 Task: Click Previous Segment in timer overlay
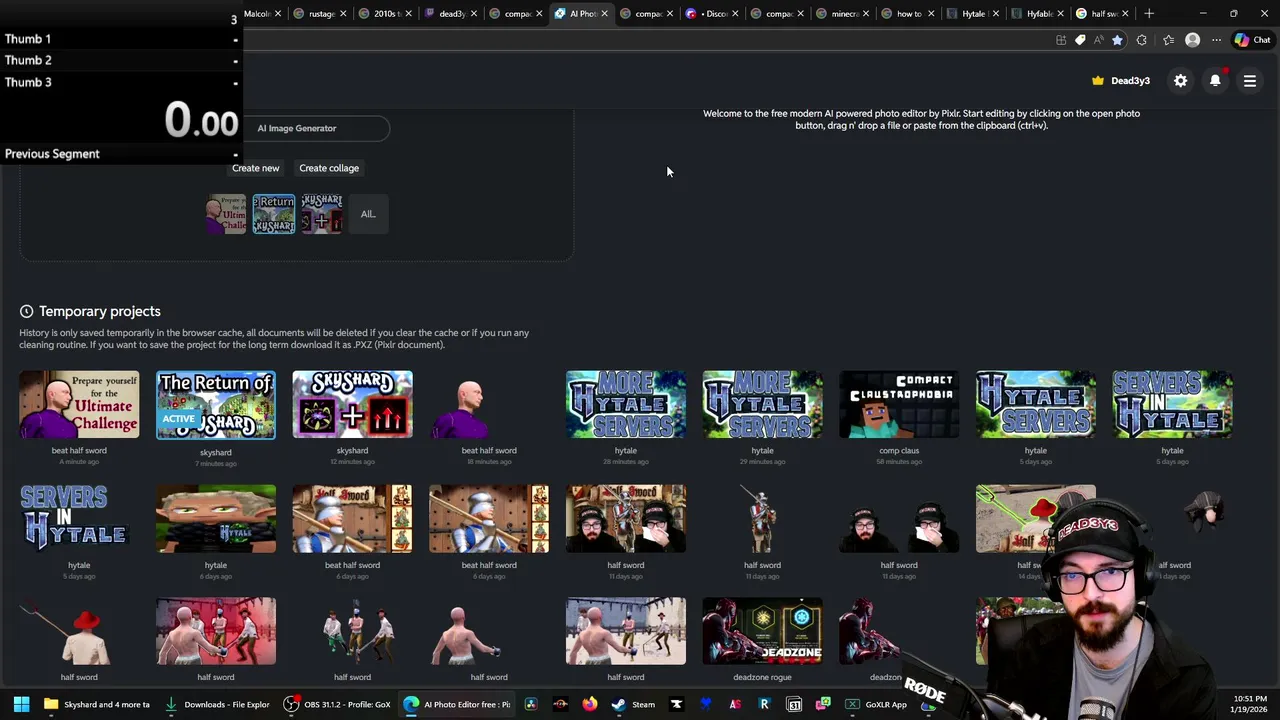(x=121, y=154)
